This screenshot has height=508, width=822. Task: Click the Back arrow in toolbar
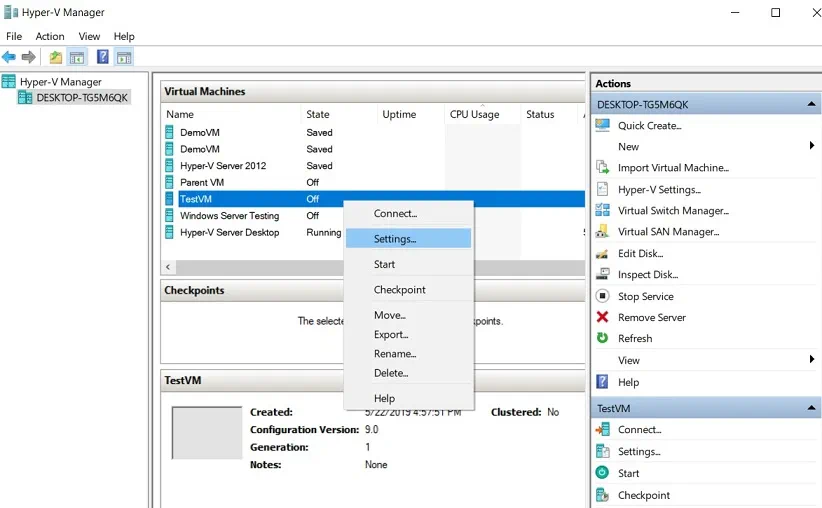pyautogui.click(x=9, y=57)
